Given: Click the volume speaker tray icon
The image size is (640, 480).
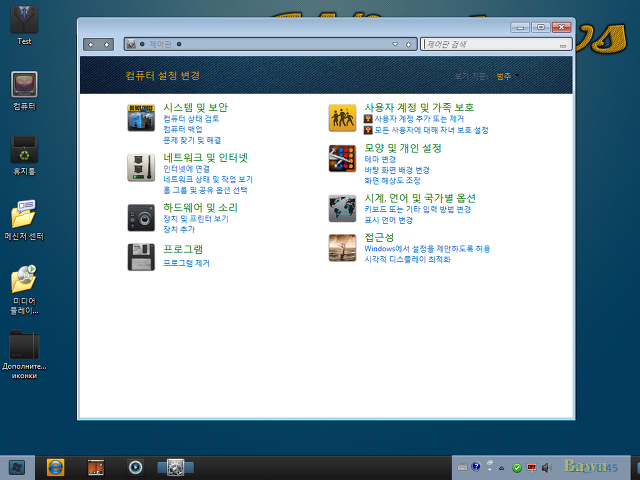Looking at the screenshot, I should pos(546,468).
